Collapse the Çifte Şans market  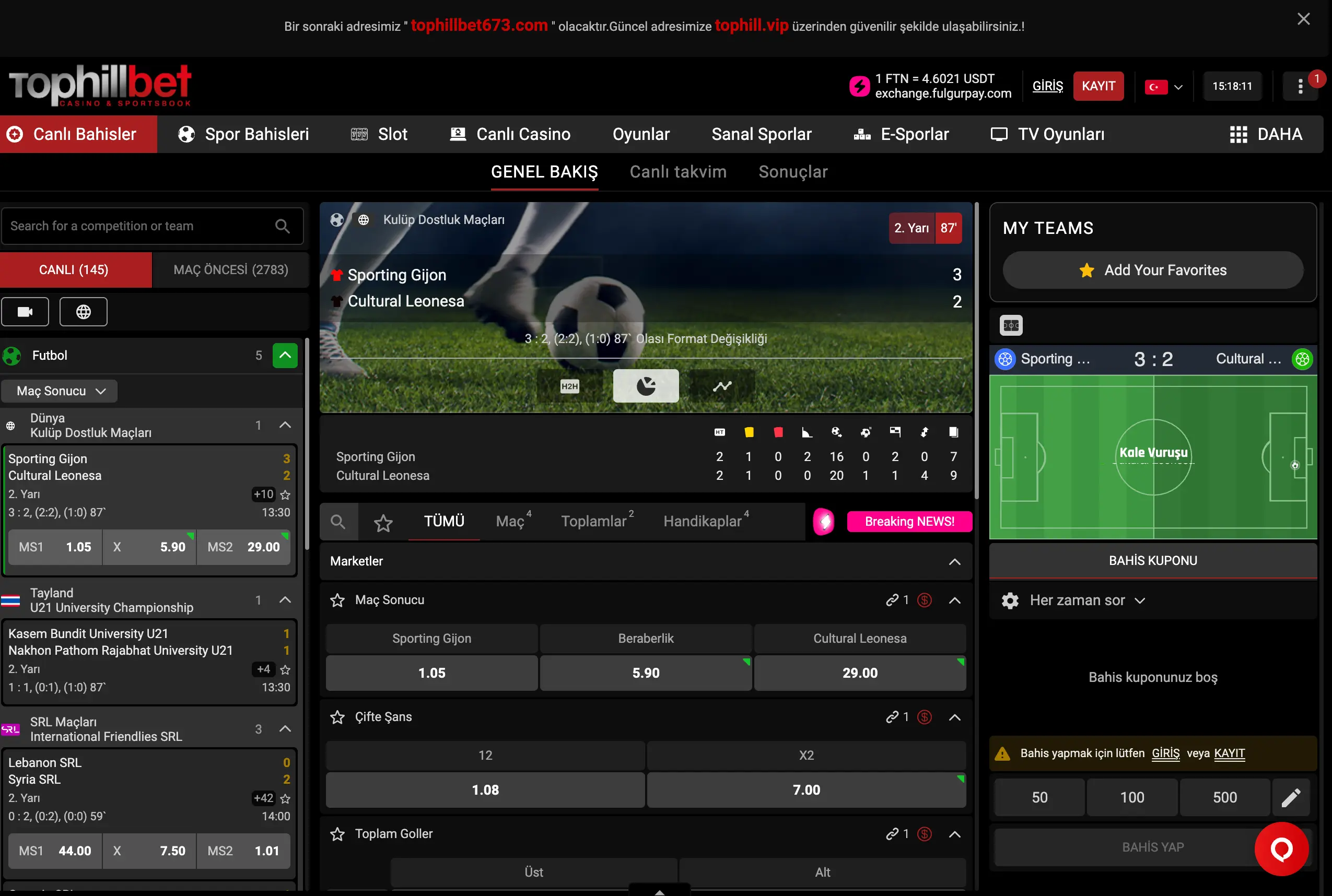[x=955, y=718]
